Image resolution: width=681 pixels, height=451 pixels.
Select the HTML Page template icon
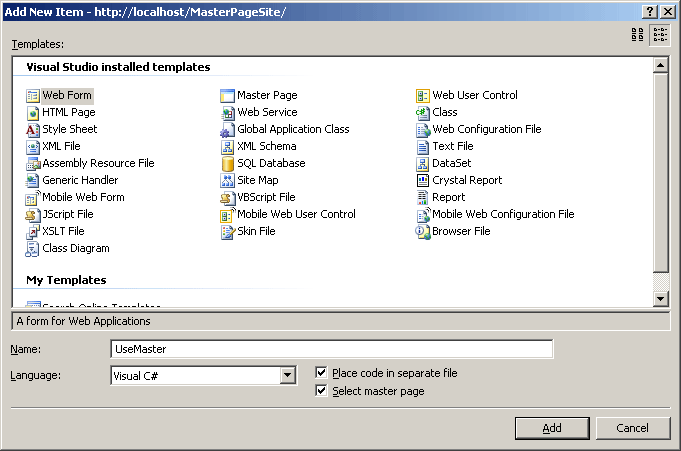coord(33,113)
